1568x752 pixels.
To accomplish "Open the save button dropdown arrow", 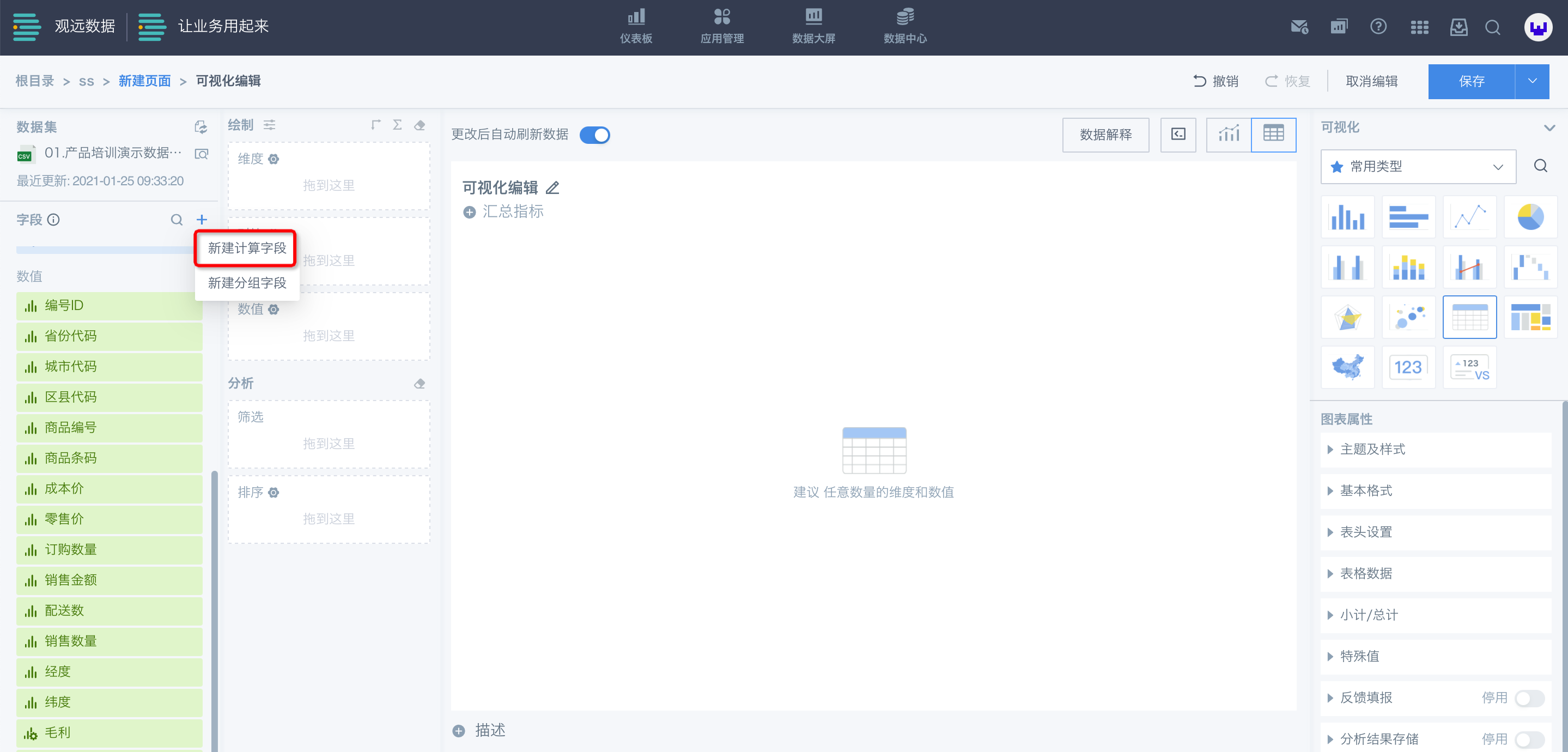I will coord(1532,81).
